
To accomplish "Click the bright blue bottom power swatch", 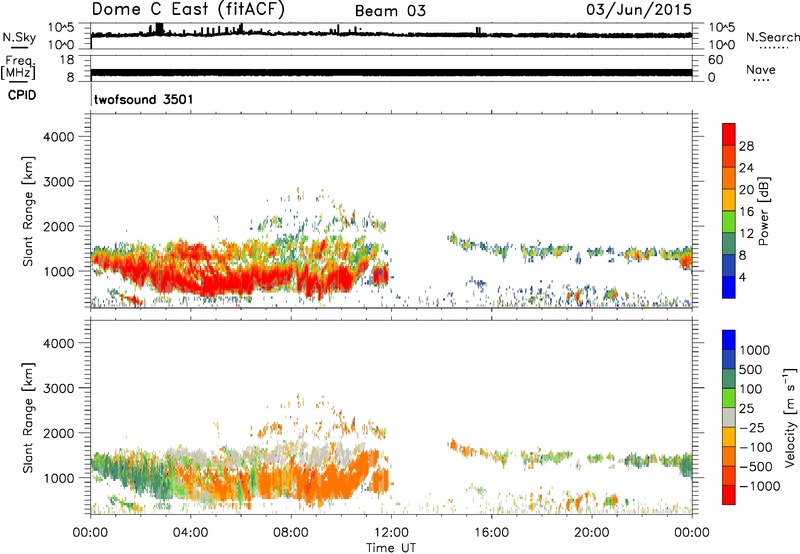I will point(729,288).
